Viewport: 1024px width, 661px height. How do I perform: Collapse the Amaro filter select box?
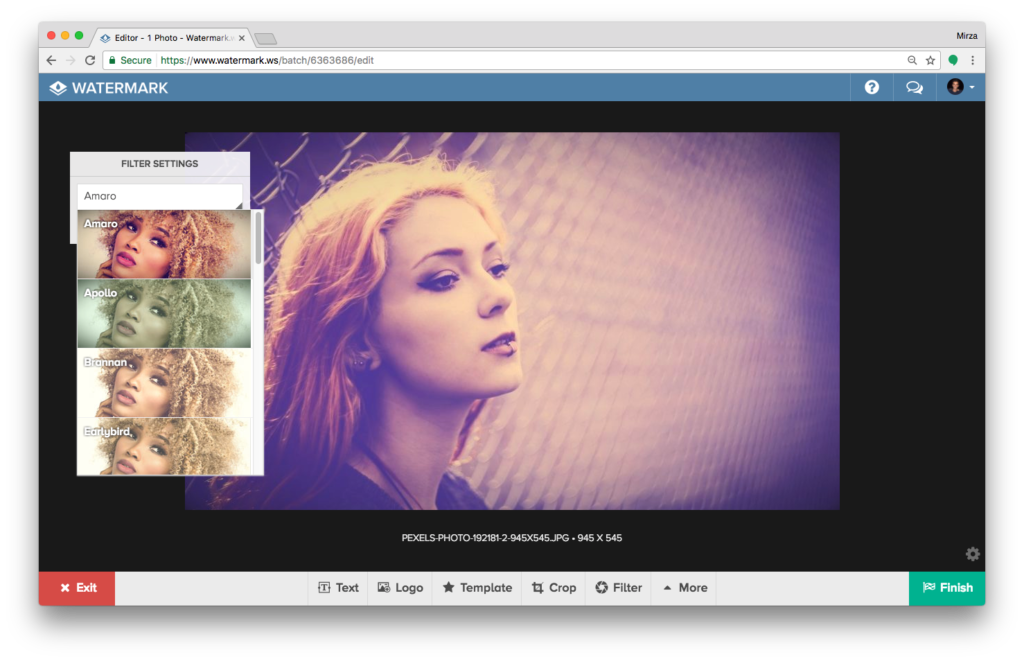coord(160,196)
